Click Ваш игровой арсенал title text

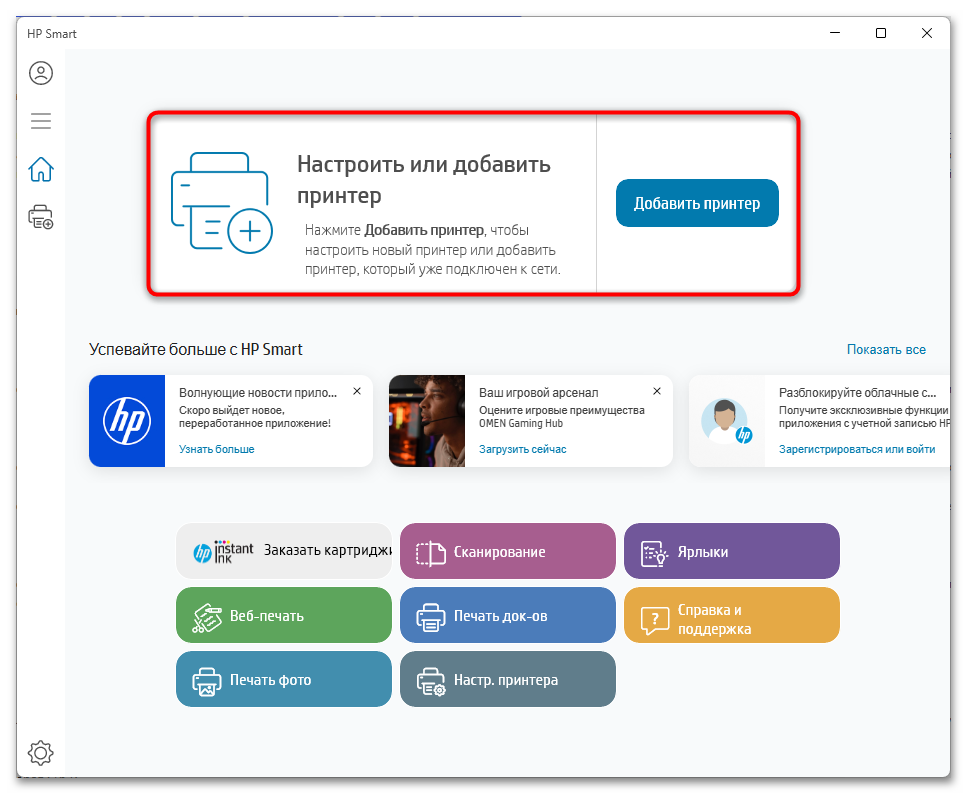(x=538, y=392)
